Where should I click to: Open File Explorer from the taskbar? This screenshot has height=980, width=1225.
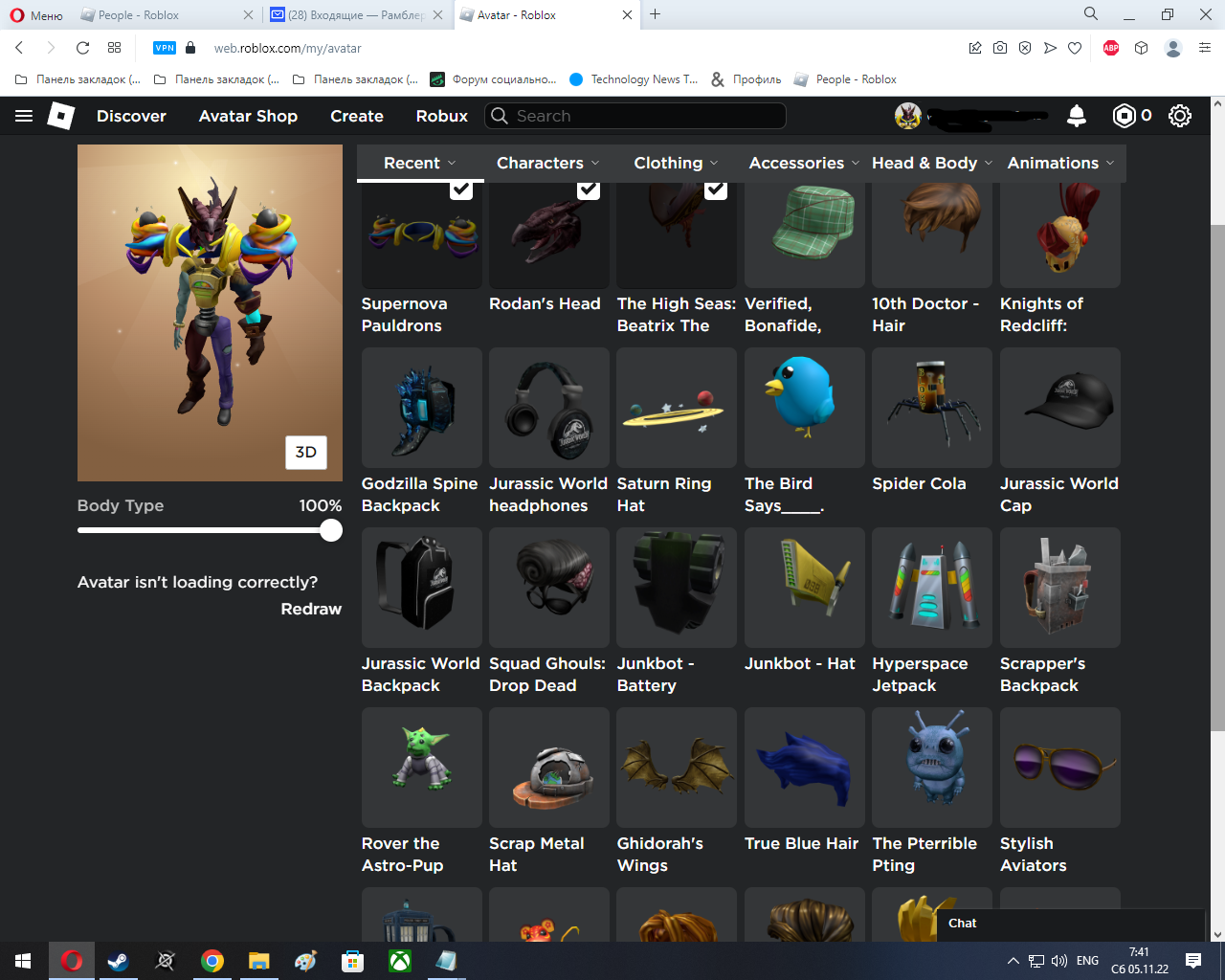[259, 961]
